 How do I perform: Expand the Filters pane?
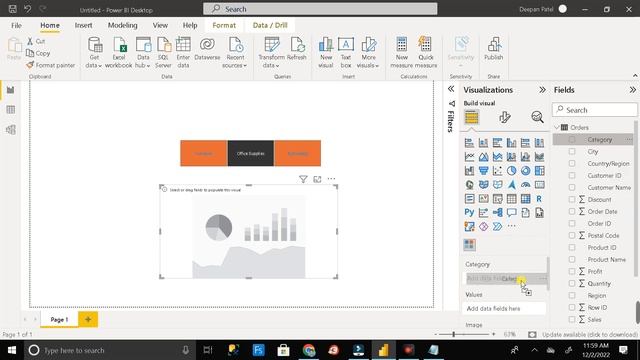[x=451, y=89]
